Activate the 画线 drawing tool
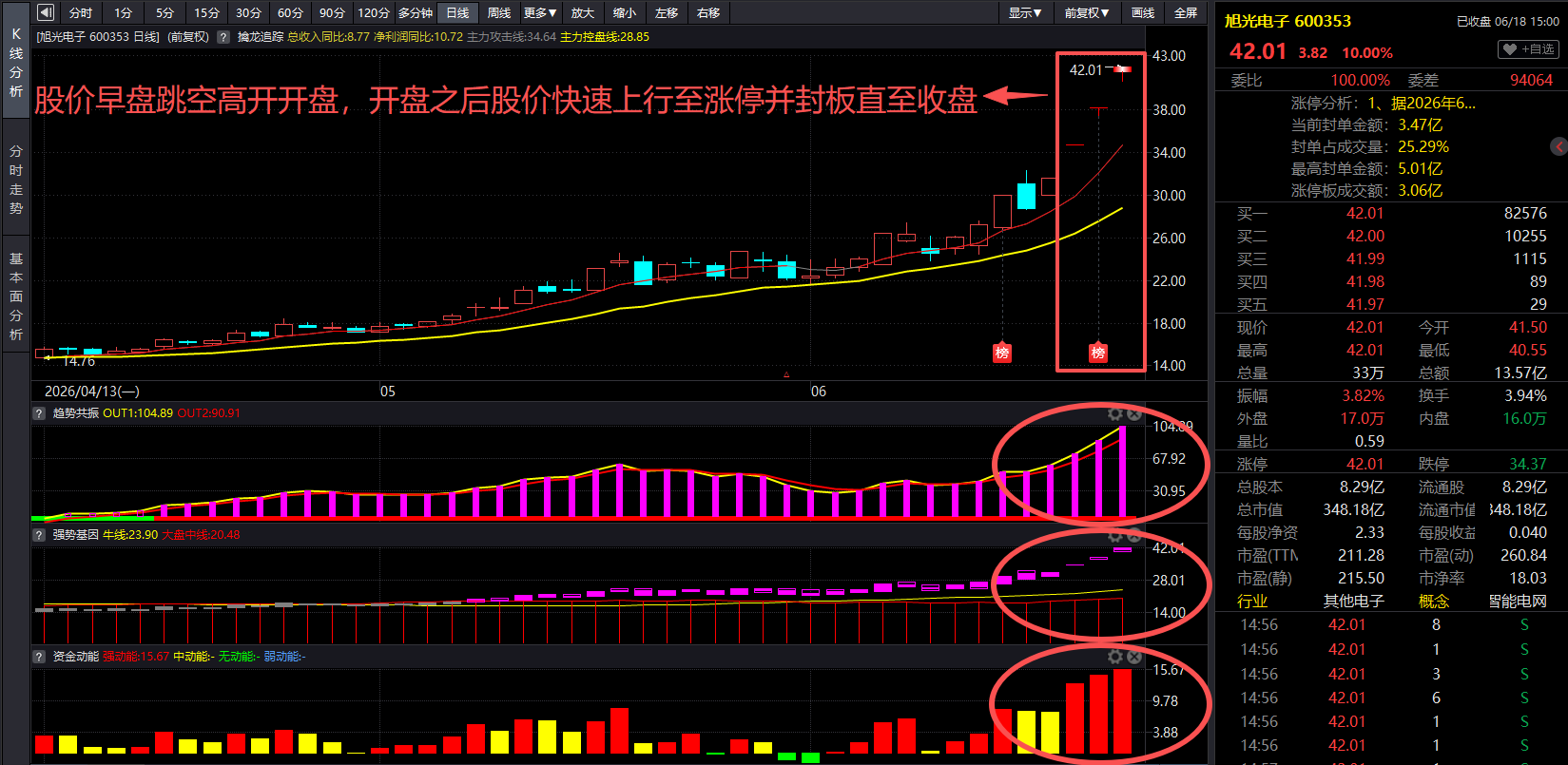 pyautogui.click(x=1143, y=12)
